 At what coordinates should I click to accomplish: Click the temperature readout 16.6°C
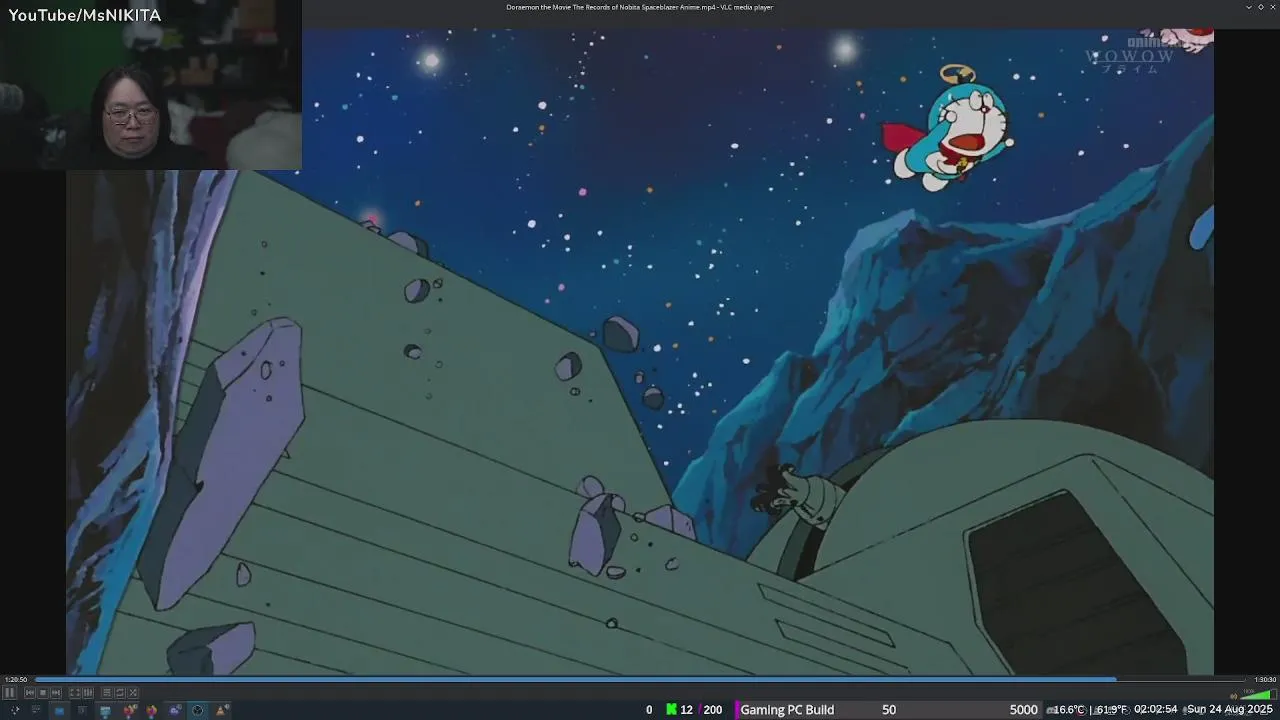(1069, 709)
